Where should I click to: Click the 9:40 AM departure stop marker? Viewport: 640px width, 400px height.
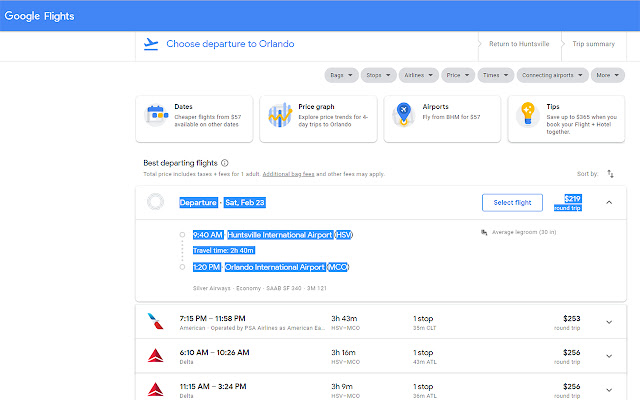click(x=182, y=235)
